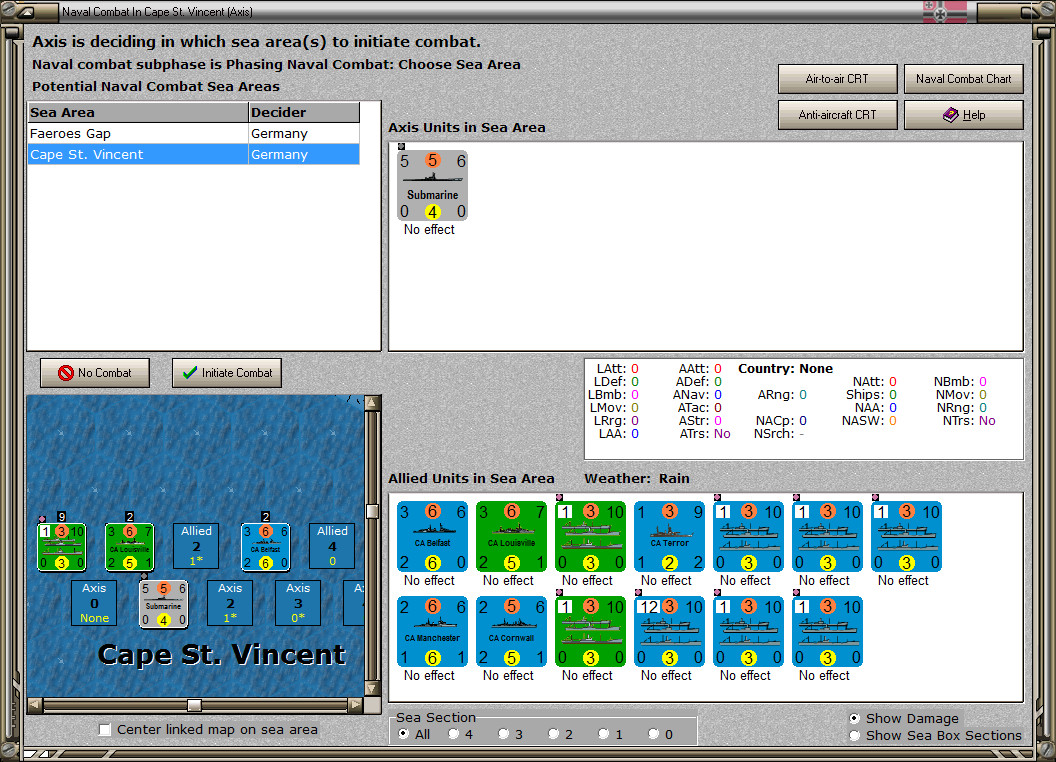
Task: Click the Allied 4 sea box on map
Action: click(x=332, y=546)
